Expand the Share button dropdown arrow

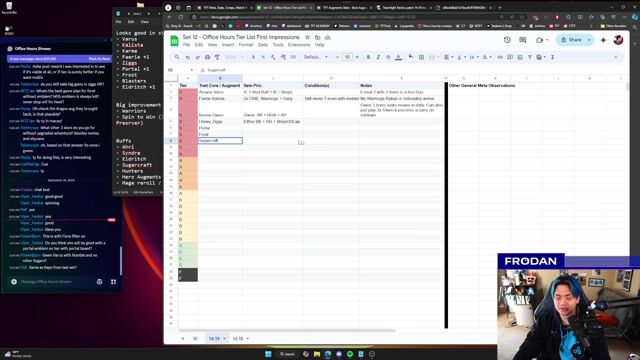(x=589, y=40)
